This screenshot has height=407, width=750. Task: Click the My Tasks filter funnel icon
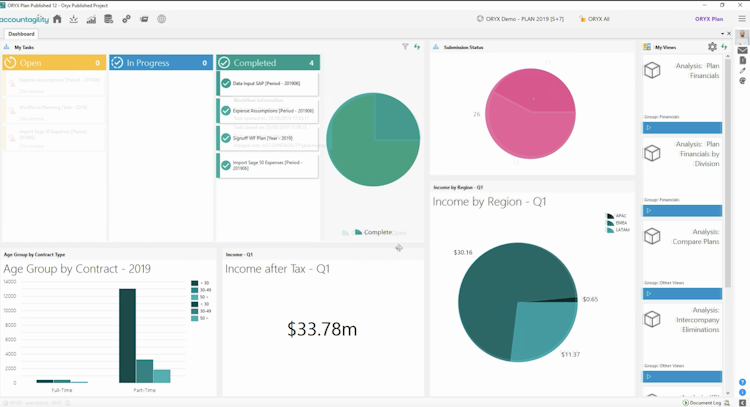405,47
